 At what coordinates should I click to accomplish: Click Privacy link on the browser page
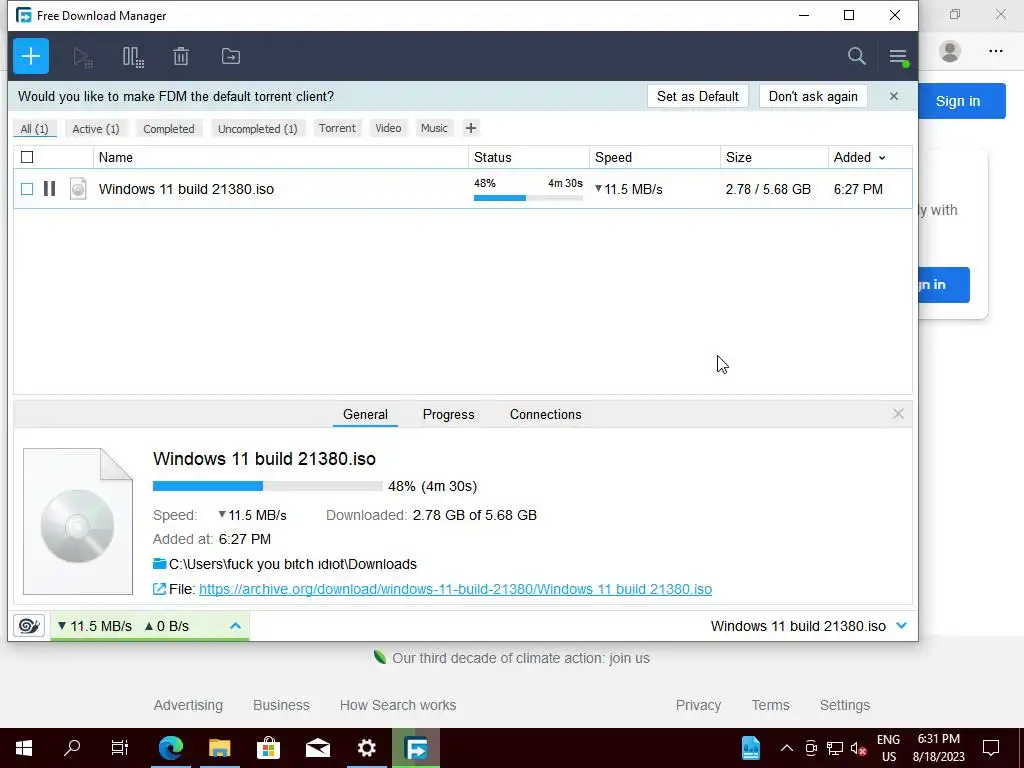(x=698, y=705)
